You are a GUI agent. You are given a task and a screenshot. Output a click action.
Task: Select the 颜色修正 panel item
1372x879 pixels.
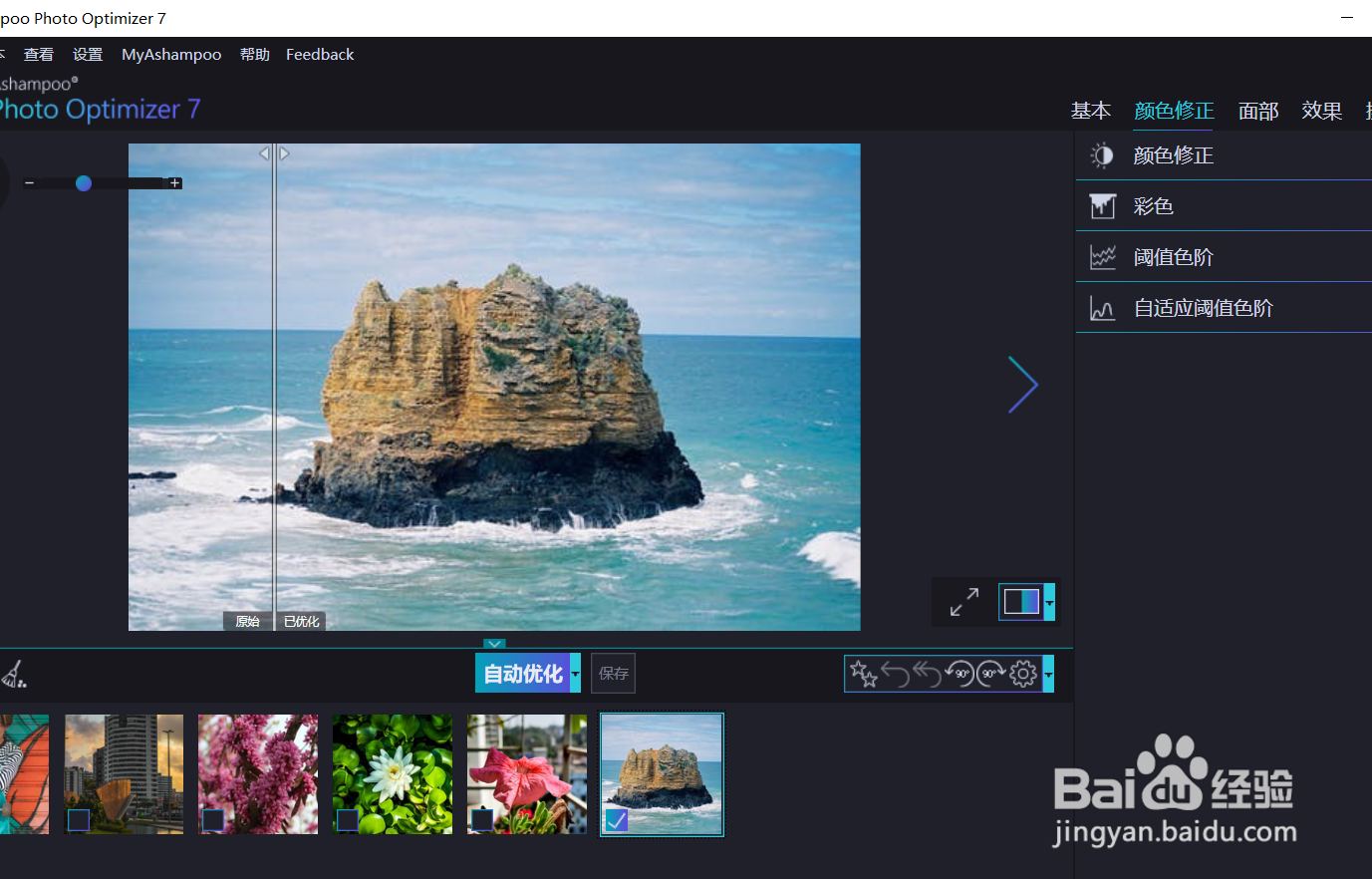(x=1224, y=155)
